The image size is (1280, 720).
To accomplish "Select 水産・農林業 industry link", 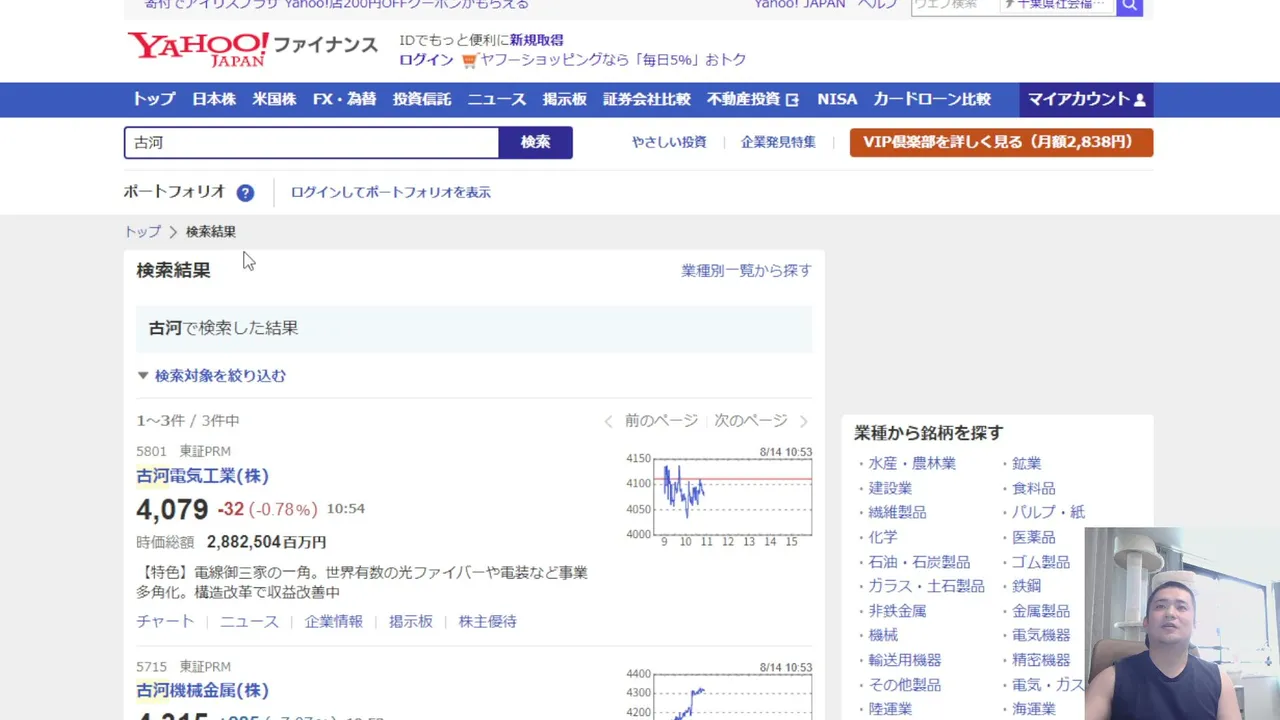I will pos(912,463).
